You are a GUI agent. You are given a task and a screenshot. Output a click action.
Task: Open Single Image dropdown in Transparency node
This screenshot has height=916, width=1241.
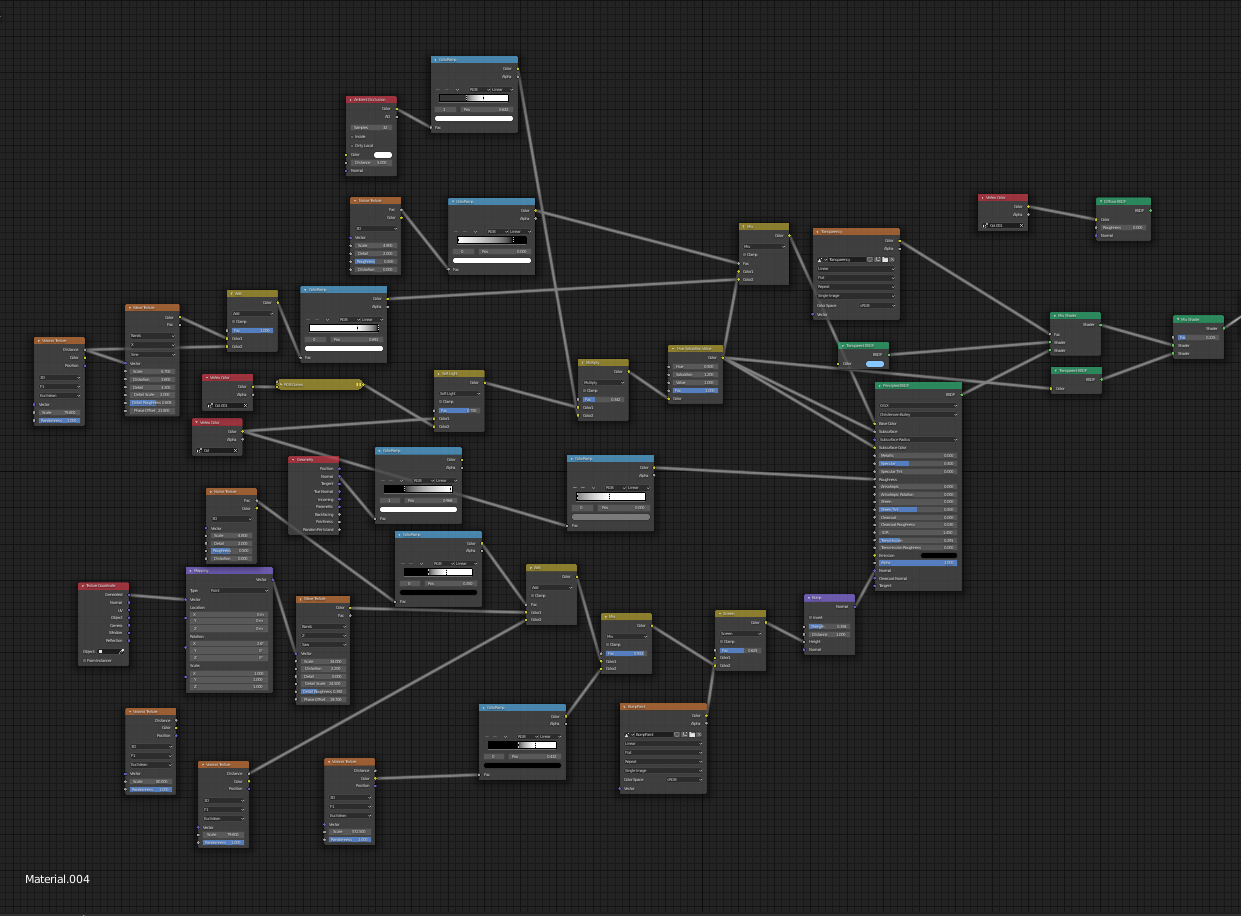click(x=856, y=296)
